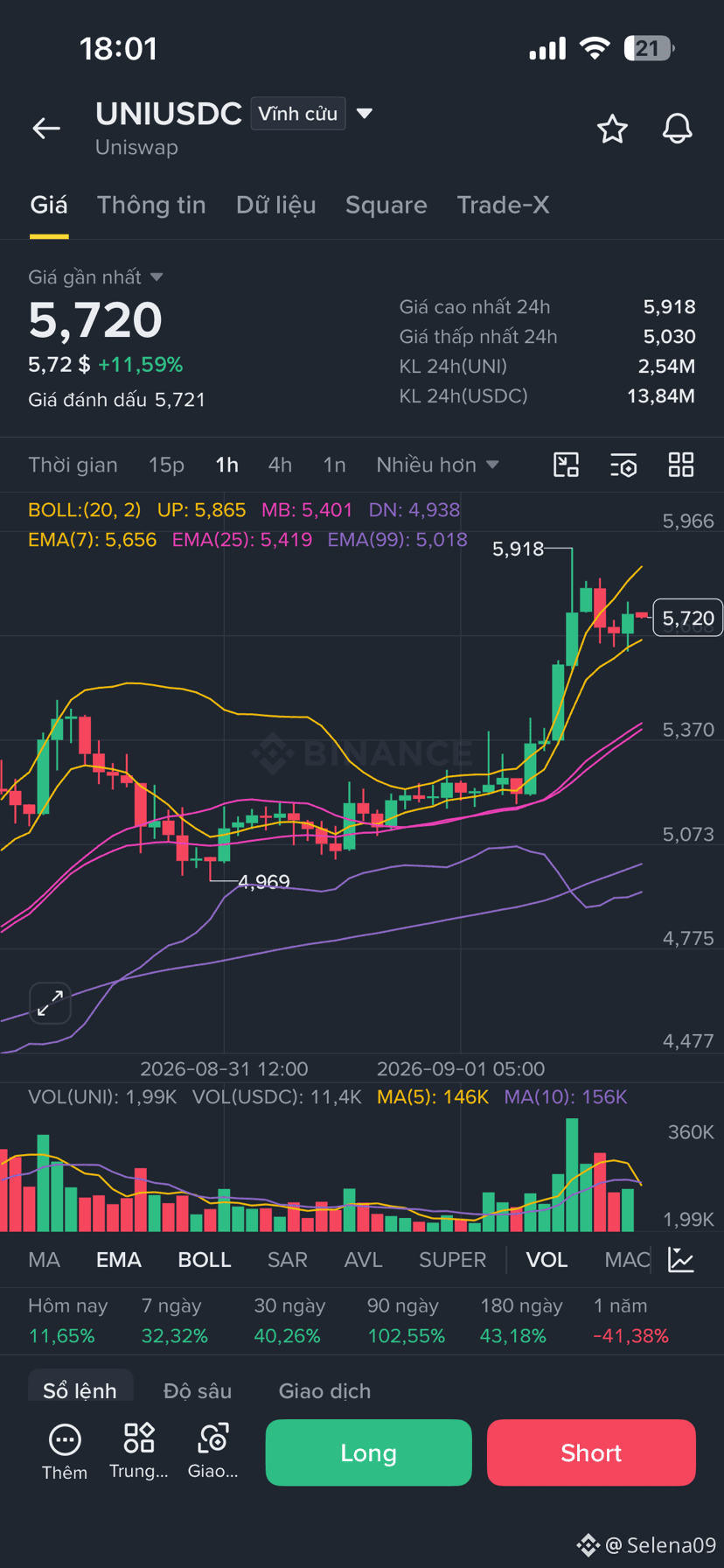Tap the red Short button

point(591,1453)
